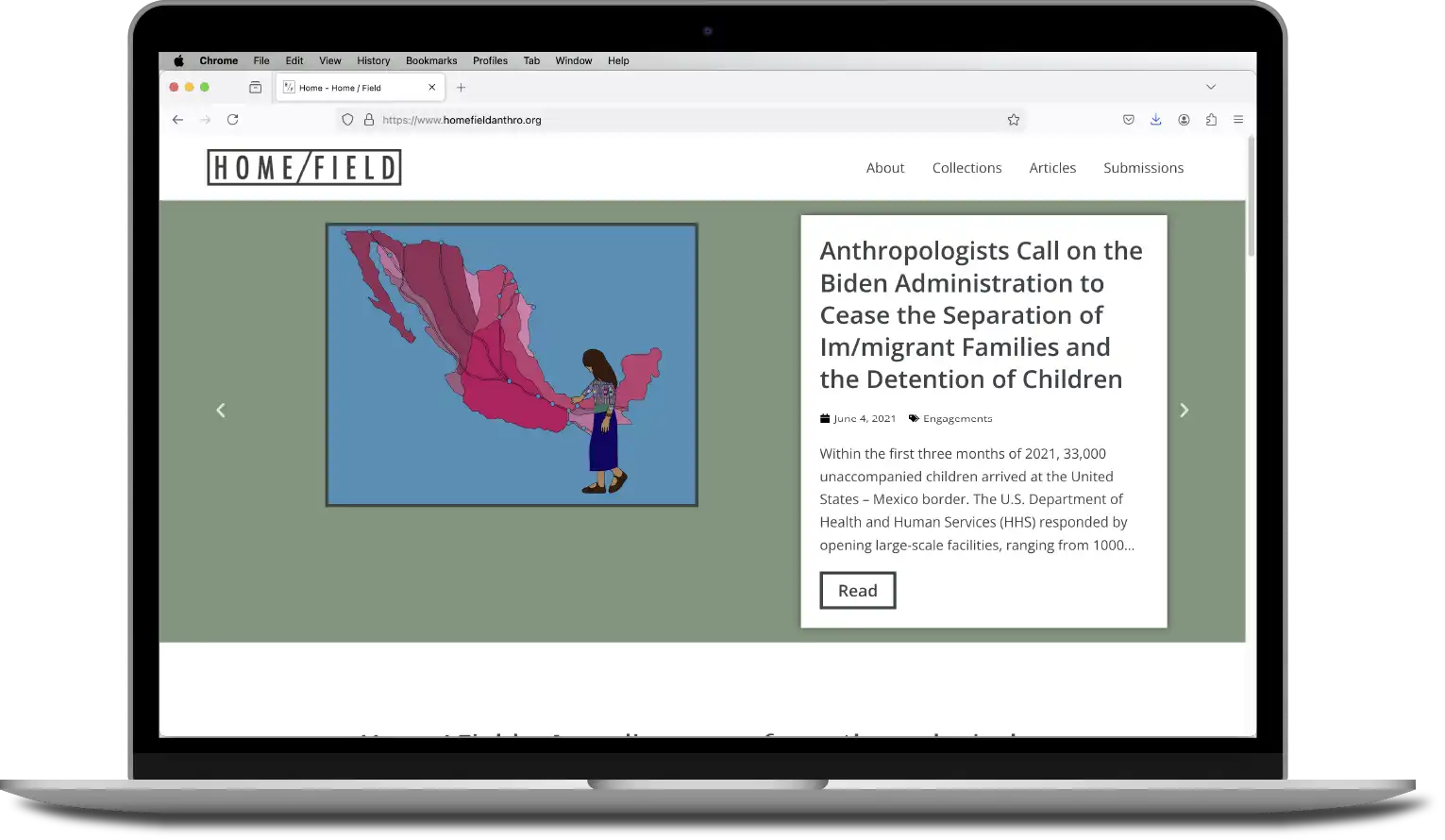The height and width of the screenshot is (840, 1445).
Task: Open the Collections navigation link
Action: (x=966, y=168)
